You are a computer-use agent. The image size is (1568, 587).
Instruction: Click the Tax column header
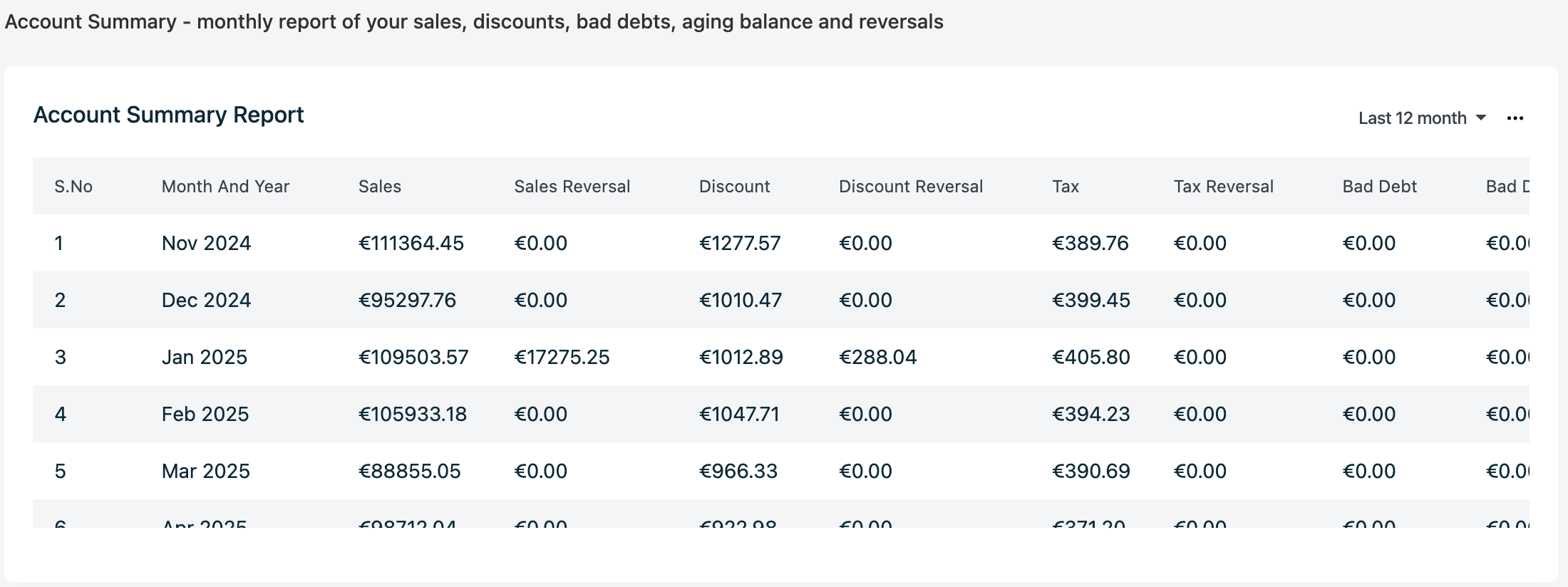coord(1066,187)
